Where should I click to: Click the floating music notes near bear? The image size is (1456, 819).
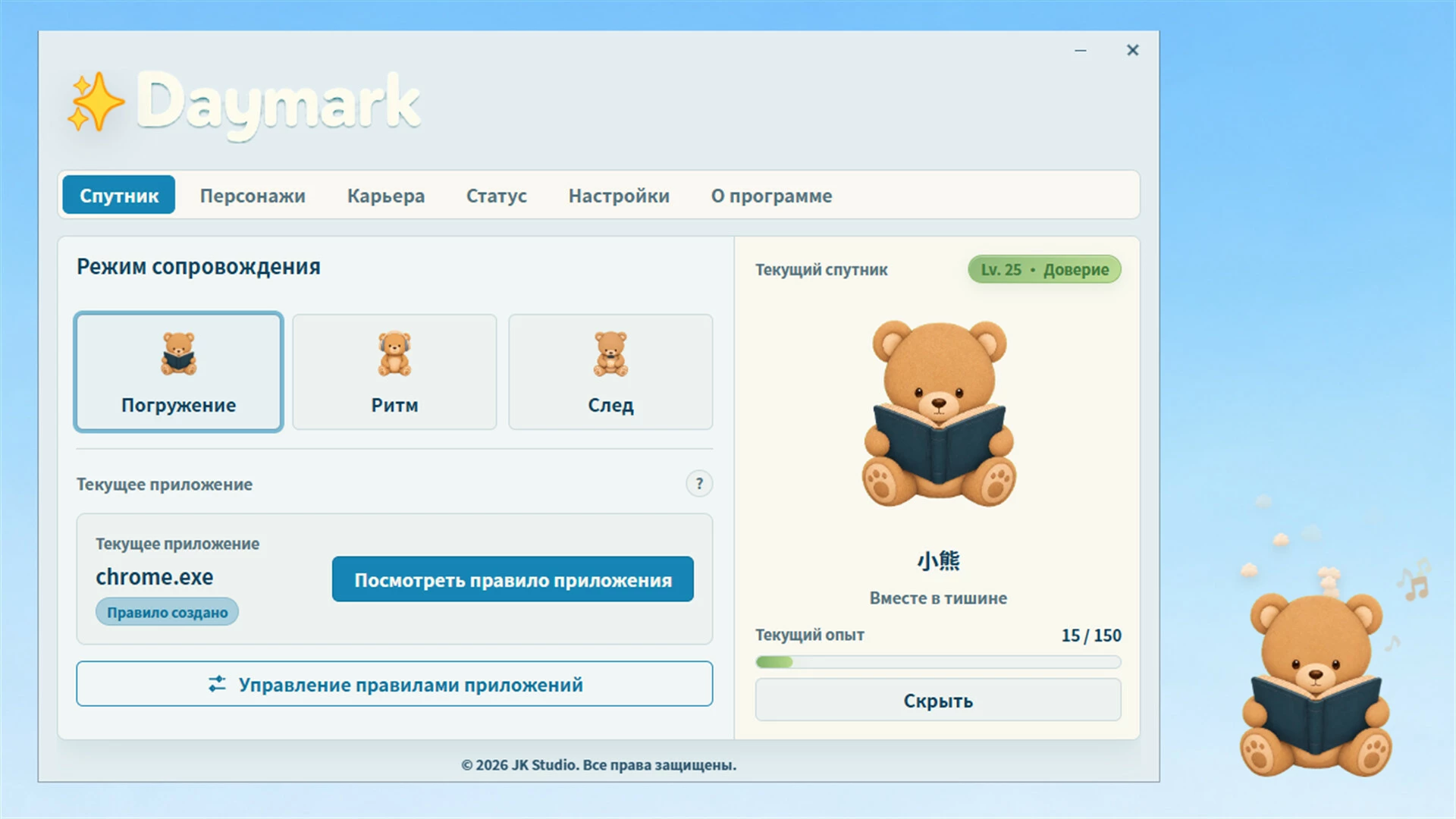[x=1414, y=581]
